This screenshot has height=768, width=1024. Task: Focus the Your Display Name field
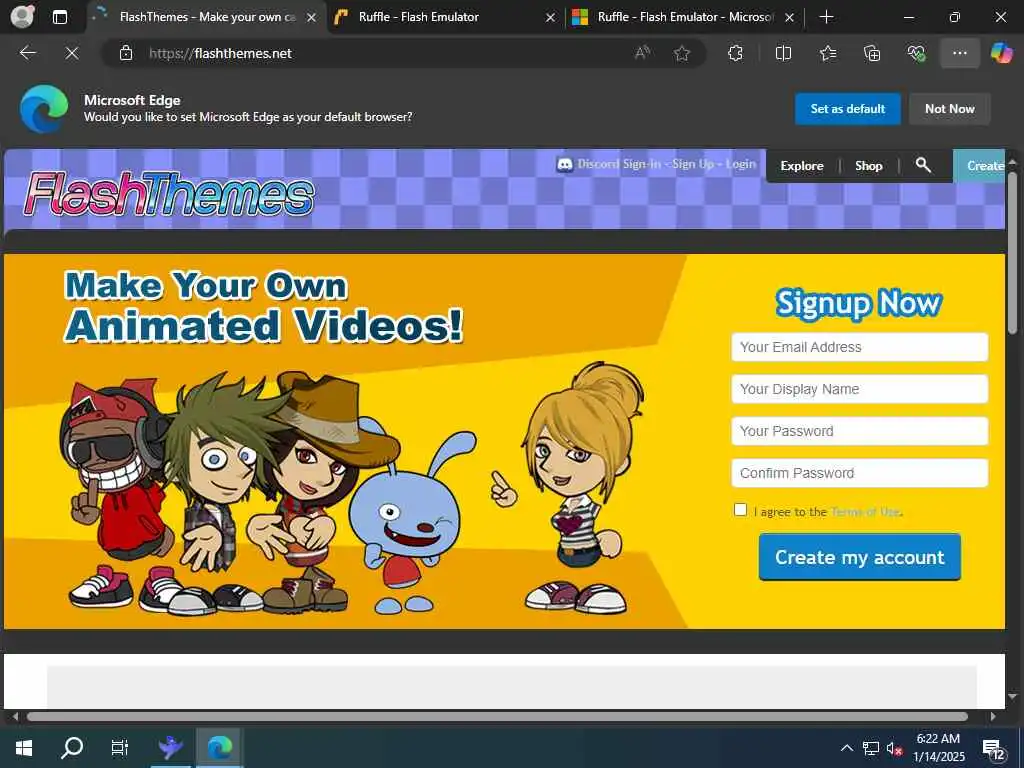859,389
